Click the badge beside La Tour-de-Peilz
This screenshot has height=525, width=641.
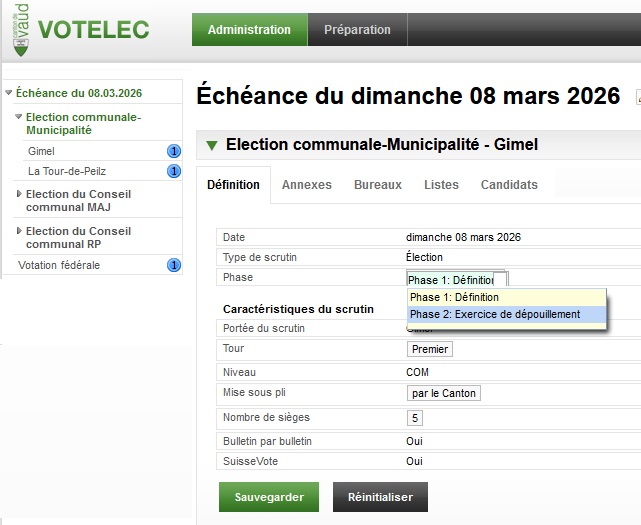point(173,172)
